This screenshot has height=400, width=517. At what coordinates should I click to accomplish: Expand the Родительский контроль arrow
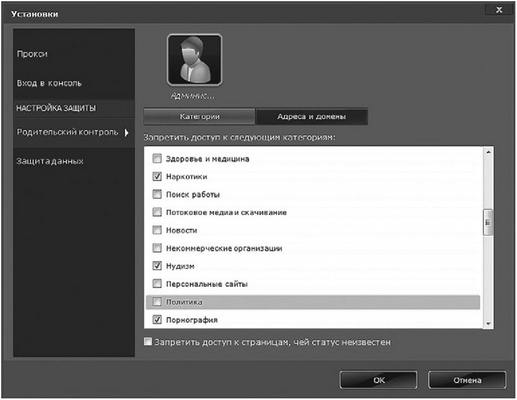click(x=126, y=133)
